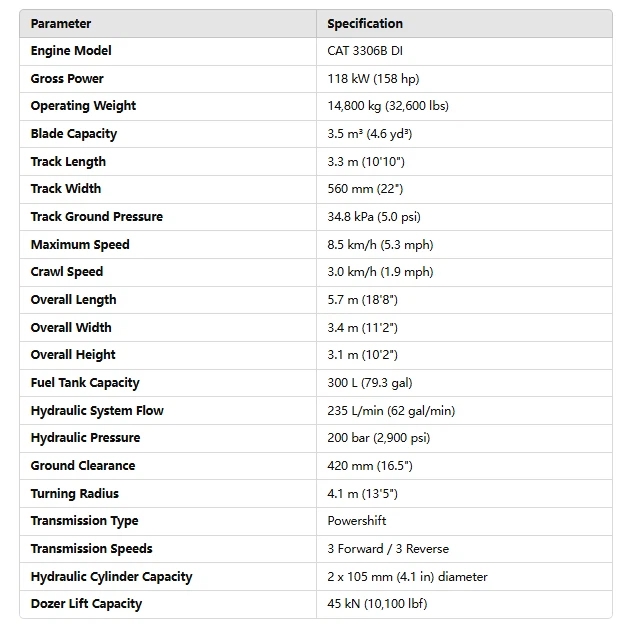This screenshot has height=627, width=635.
Task: Select the Engine Model row label
Action: [x=71, y=51]
